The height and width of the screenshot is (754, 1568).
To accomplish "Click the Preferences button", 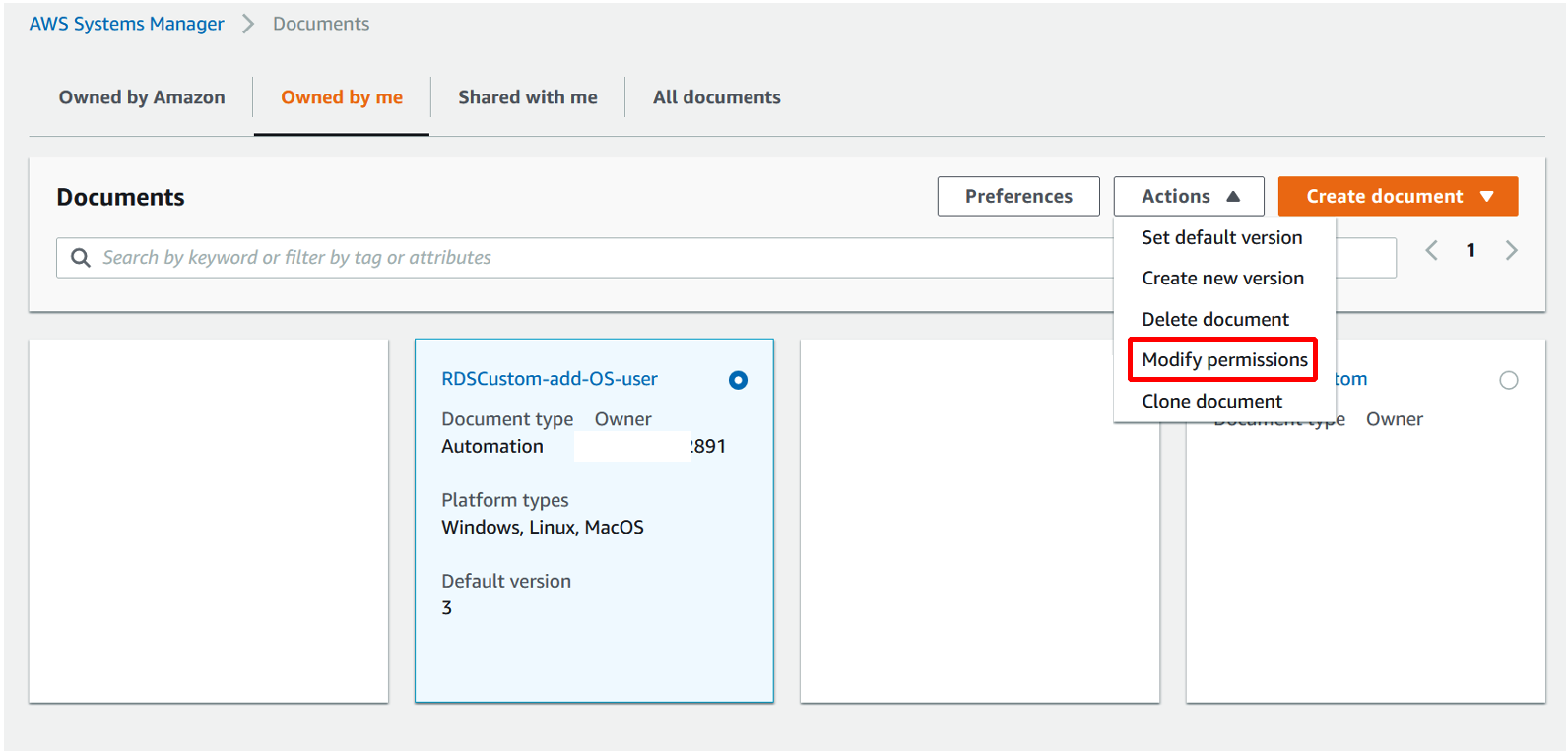I will coord(1018,196).
